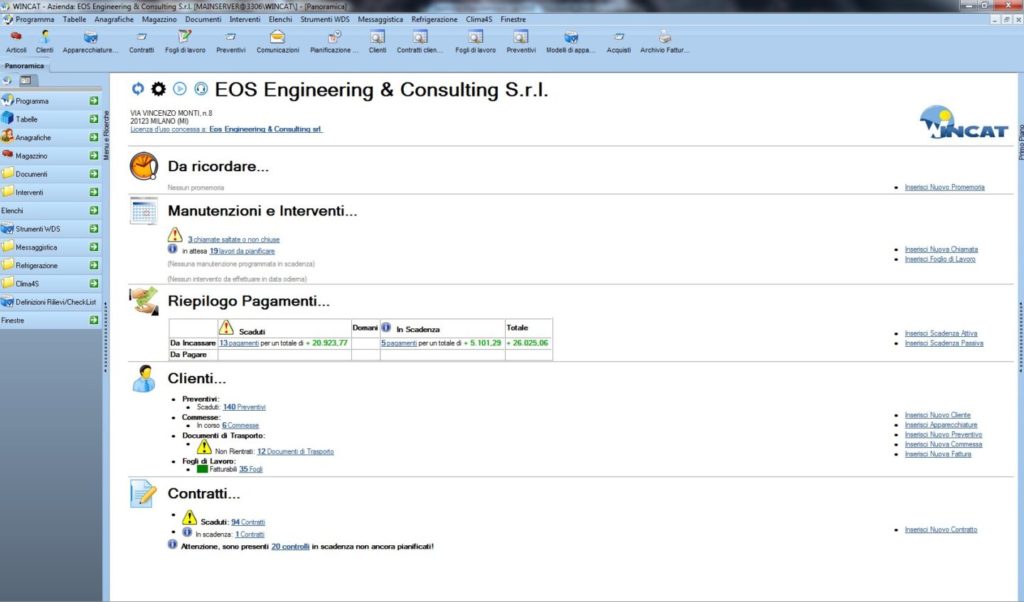Click Strumenti WDS icon in the sidebar
Screen dimensions: 1024x602
[x=7, y=229]
